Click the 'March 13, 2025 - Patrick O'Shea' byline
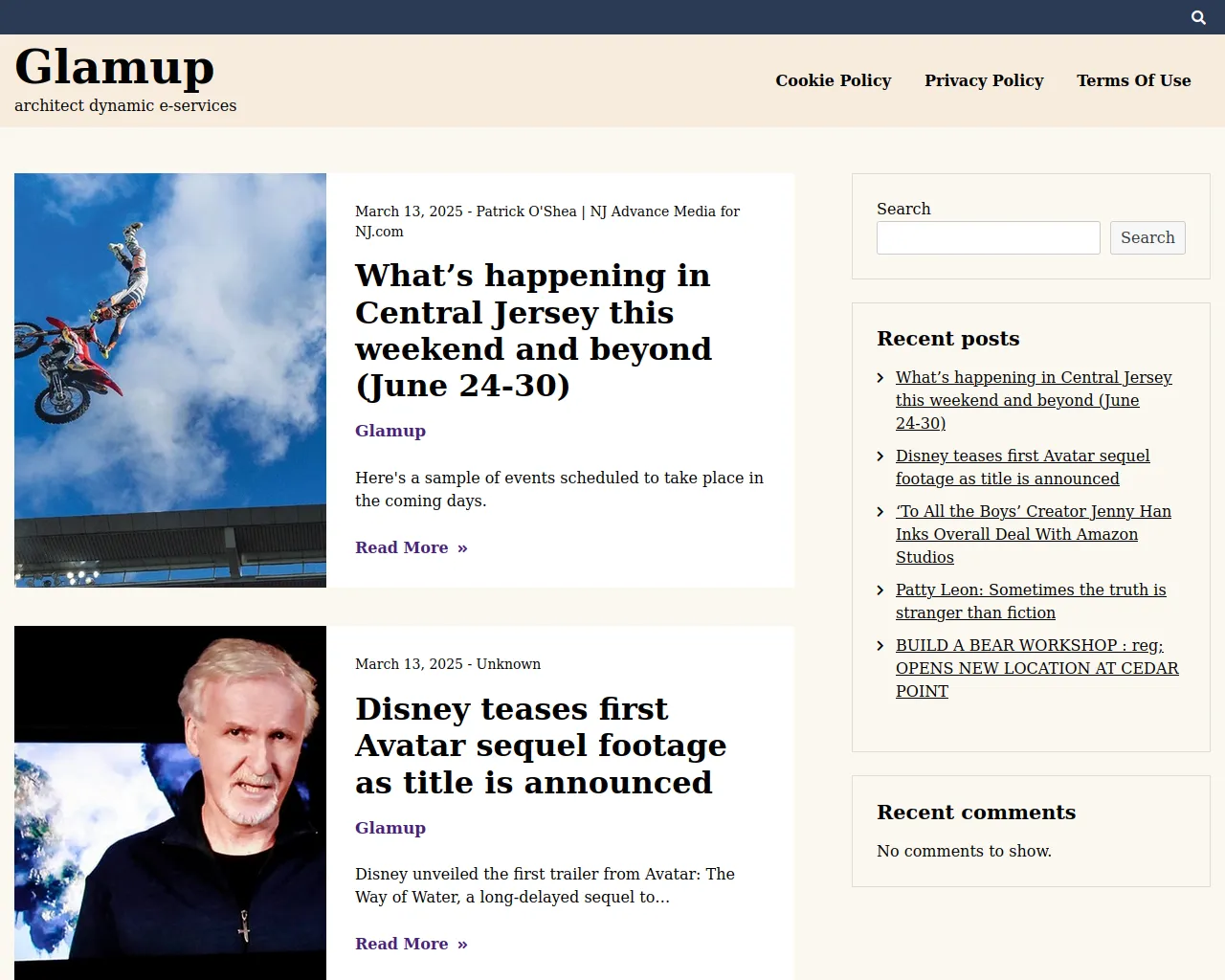The height and width of the screenshot is (980, 1225). tap(547, 221)
